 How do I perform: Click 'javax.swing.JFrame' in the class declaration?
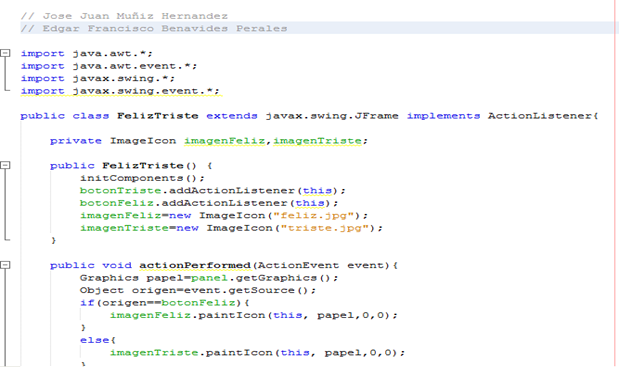(332, 116)
